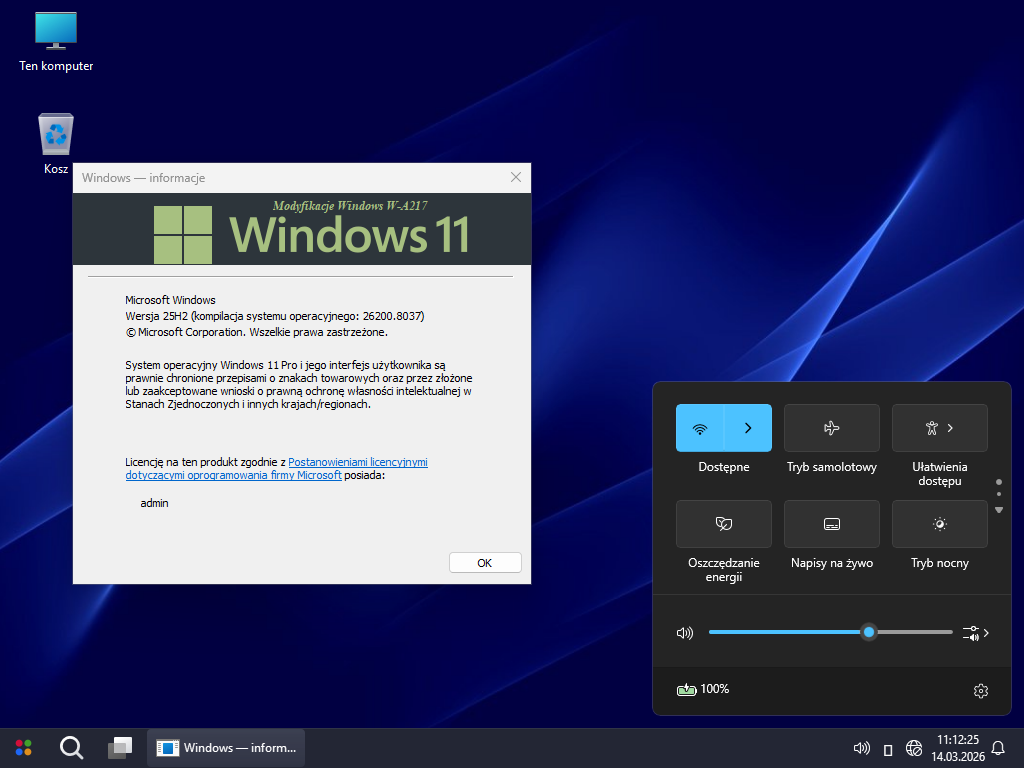Click the volume icon in system tray
This screenshot has height=768, width=1024.
pos(860,748)
